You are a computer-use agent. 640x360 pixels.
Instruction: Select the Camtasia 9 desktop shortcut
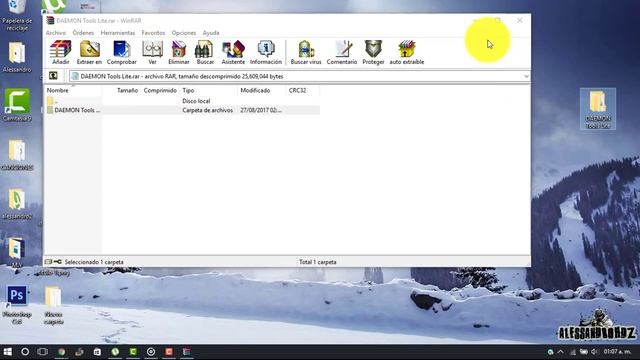(x=17, y=105)
